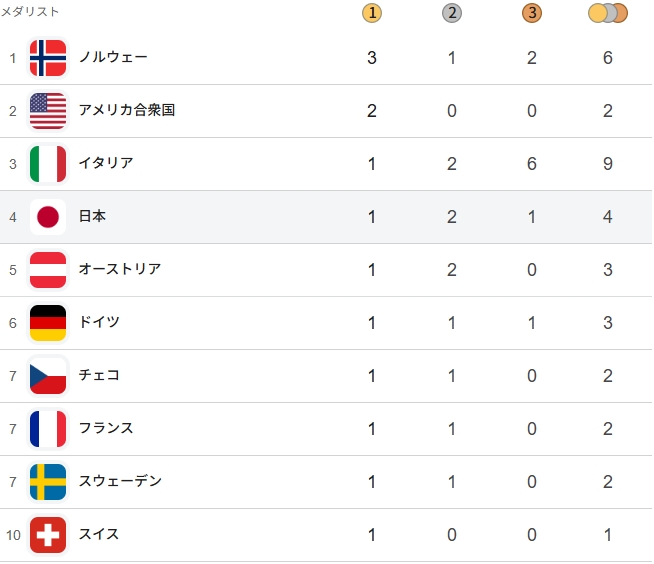Click the bronze medal column header
The width and height of the screenshot is (654, 564).
[531, 13]
